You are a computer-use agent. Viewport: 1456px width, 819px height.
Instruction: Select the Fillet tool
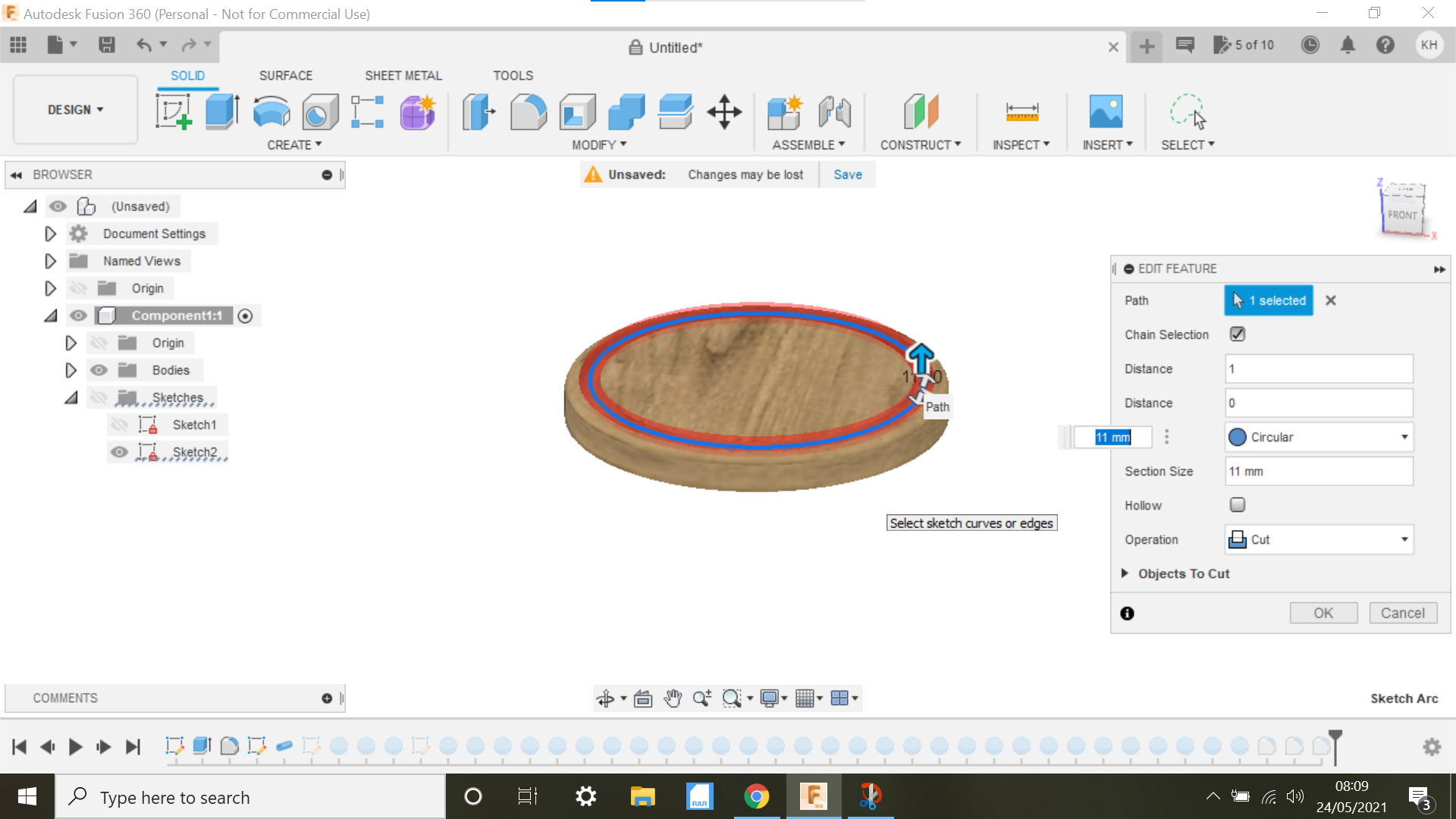point(529,111)
